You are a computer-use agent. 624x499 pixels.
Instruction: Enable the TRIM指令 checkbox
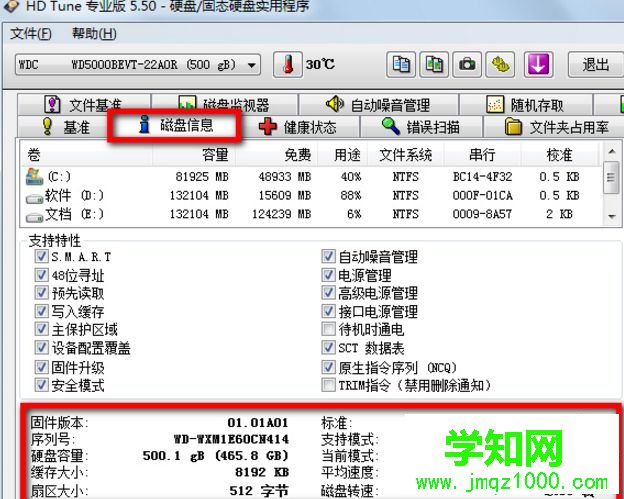[328, 384]
